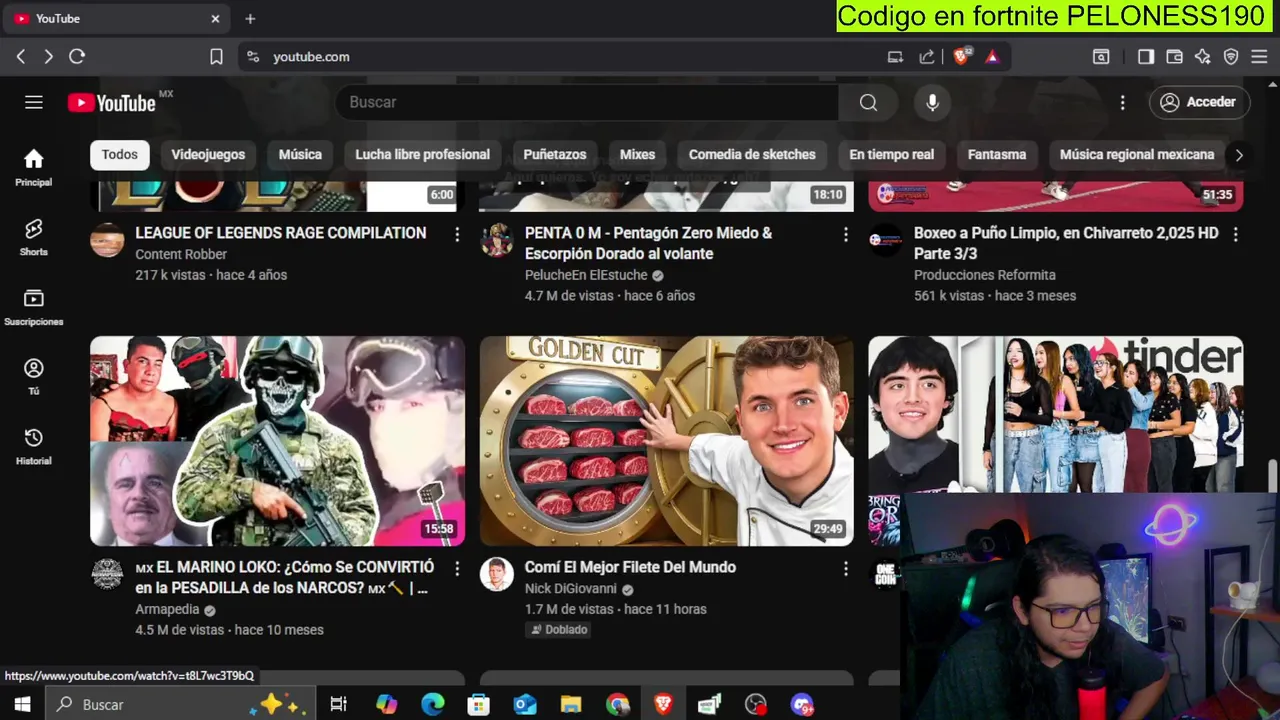Open a new browser tab
Viewport: 1280px width, 720px height.
pyautogui.click(x=250, y=19)
